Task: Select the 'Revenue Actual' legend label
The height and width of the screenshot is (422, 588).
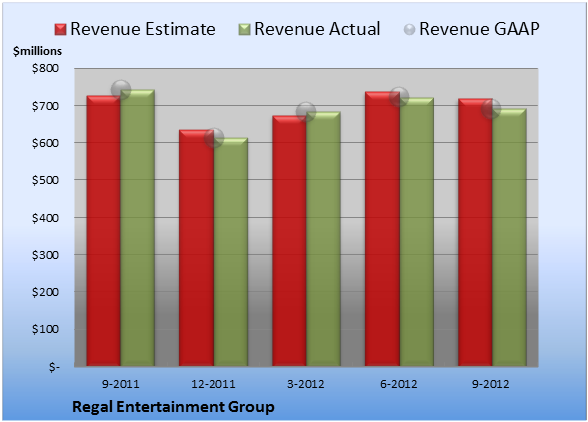Action: coord(317,29)
